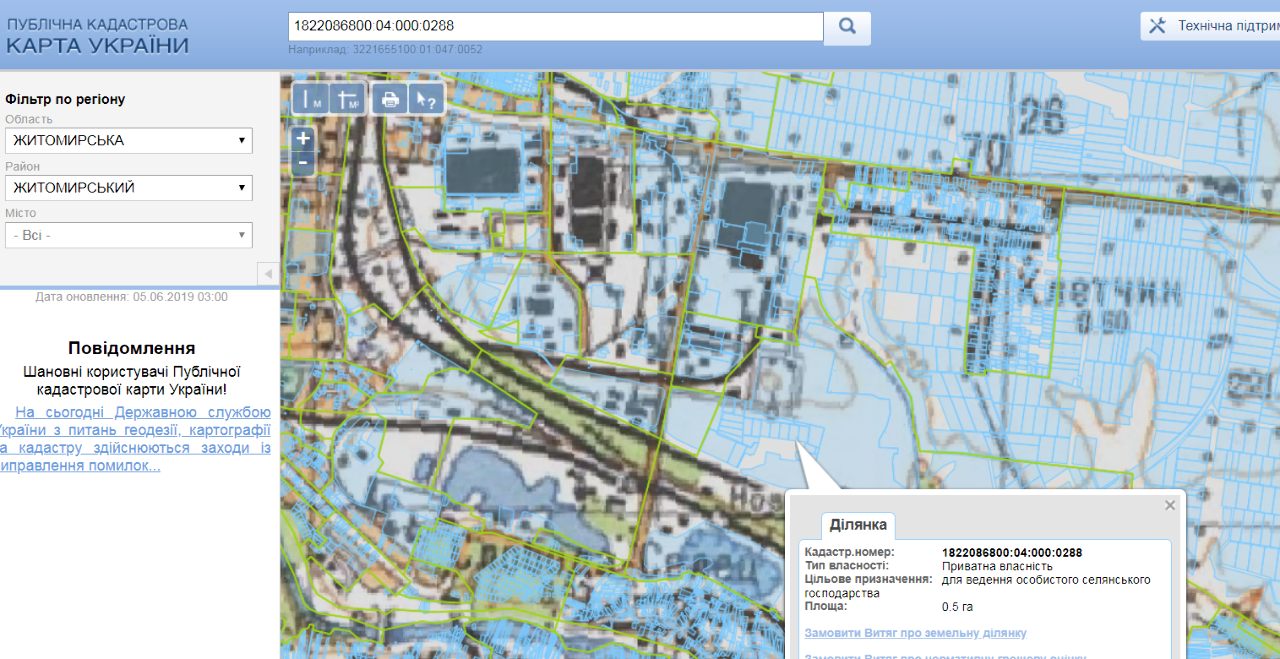The image size is (1280, 659).
Task: Open the Місто dropdown
Action: [x=129, y=235]
